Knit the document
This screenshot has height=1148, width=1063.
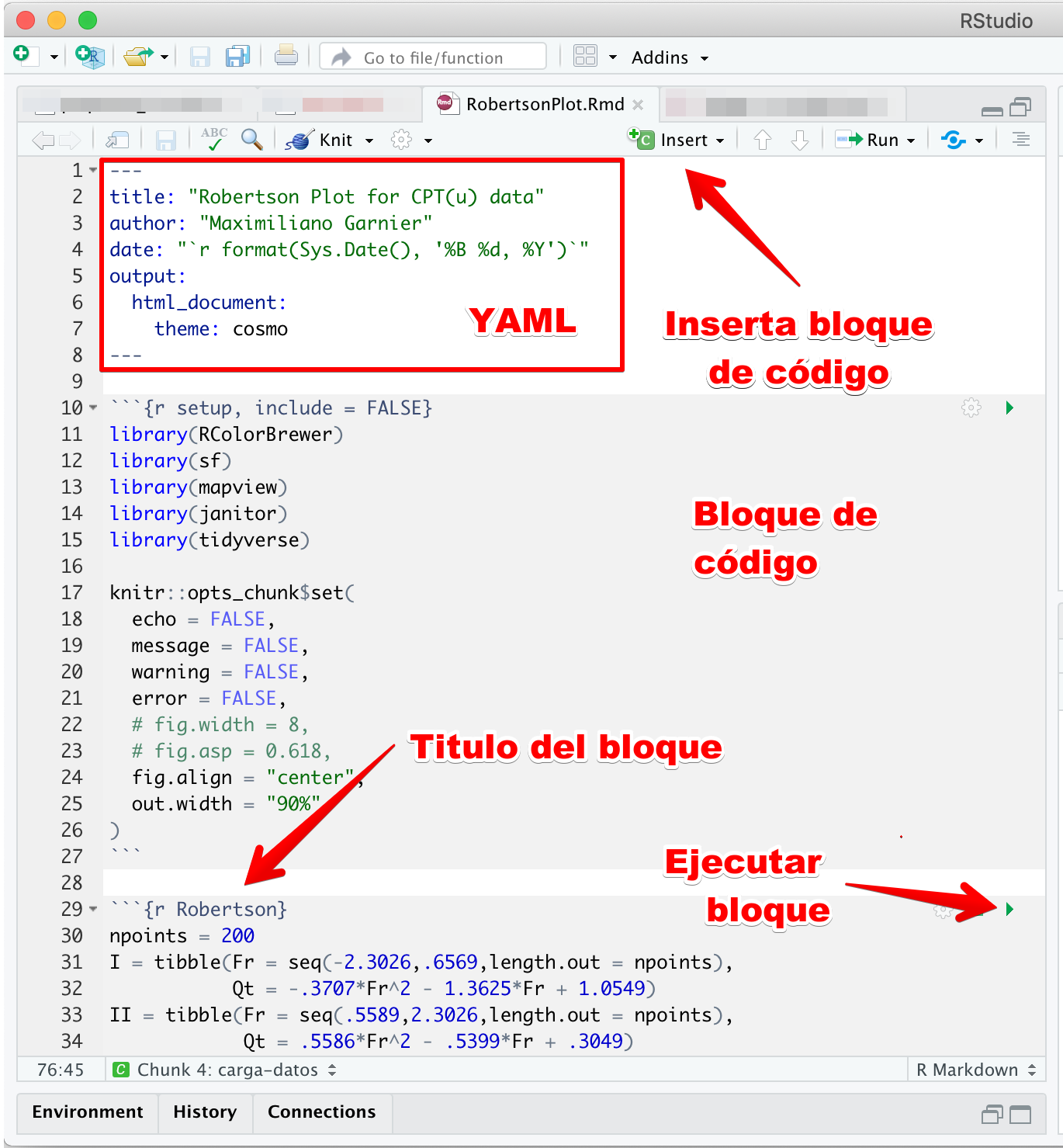tap(319, 140)
